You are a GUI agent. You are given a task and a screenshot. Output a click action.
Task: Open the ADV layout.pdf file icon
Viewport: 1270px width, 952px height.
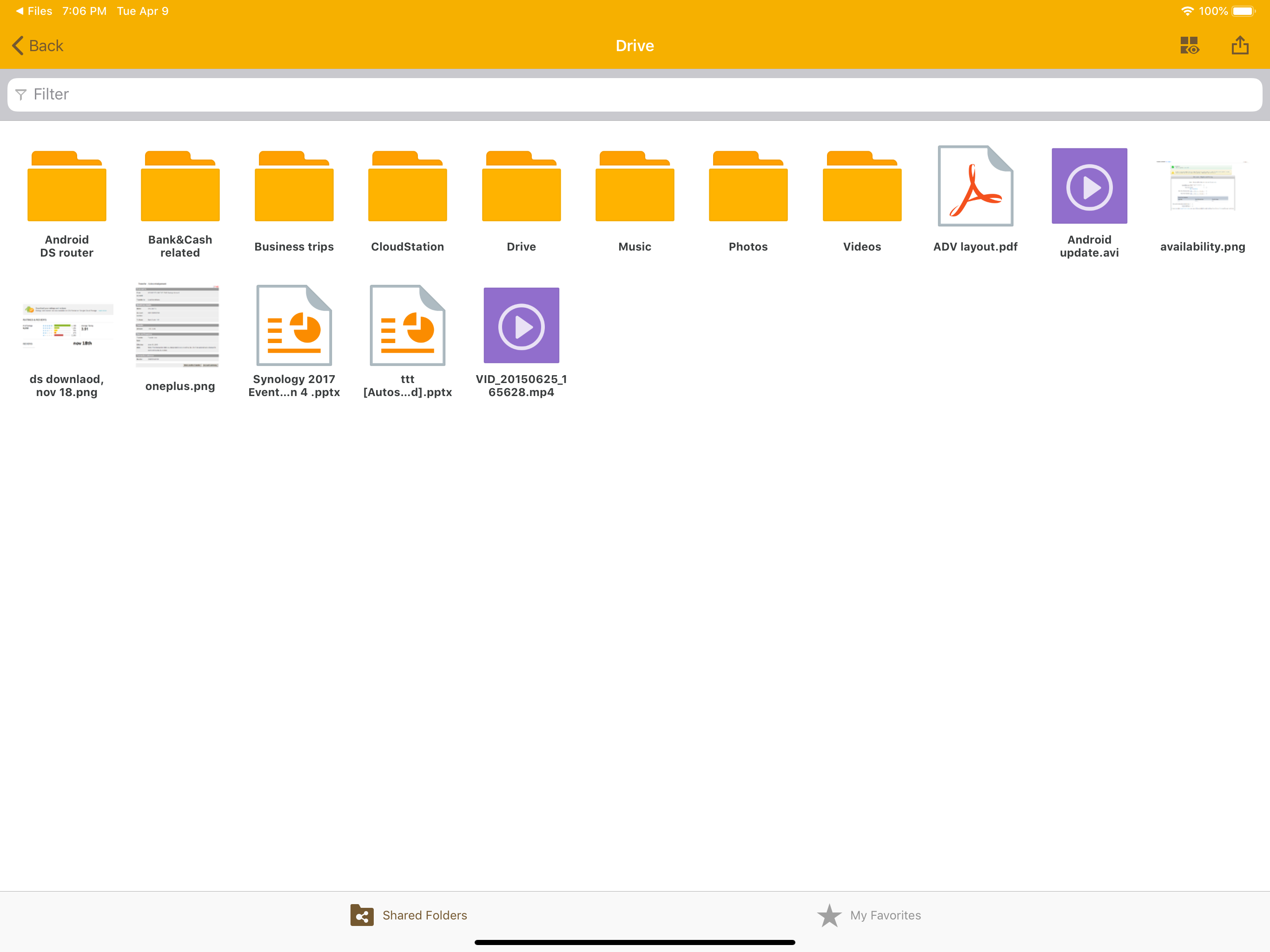click(x=975, y=186)
